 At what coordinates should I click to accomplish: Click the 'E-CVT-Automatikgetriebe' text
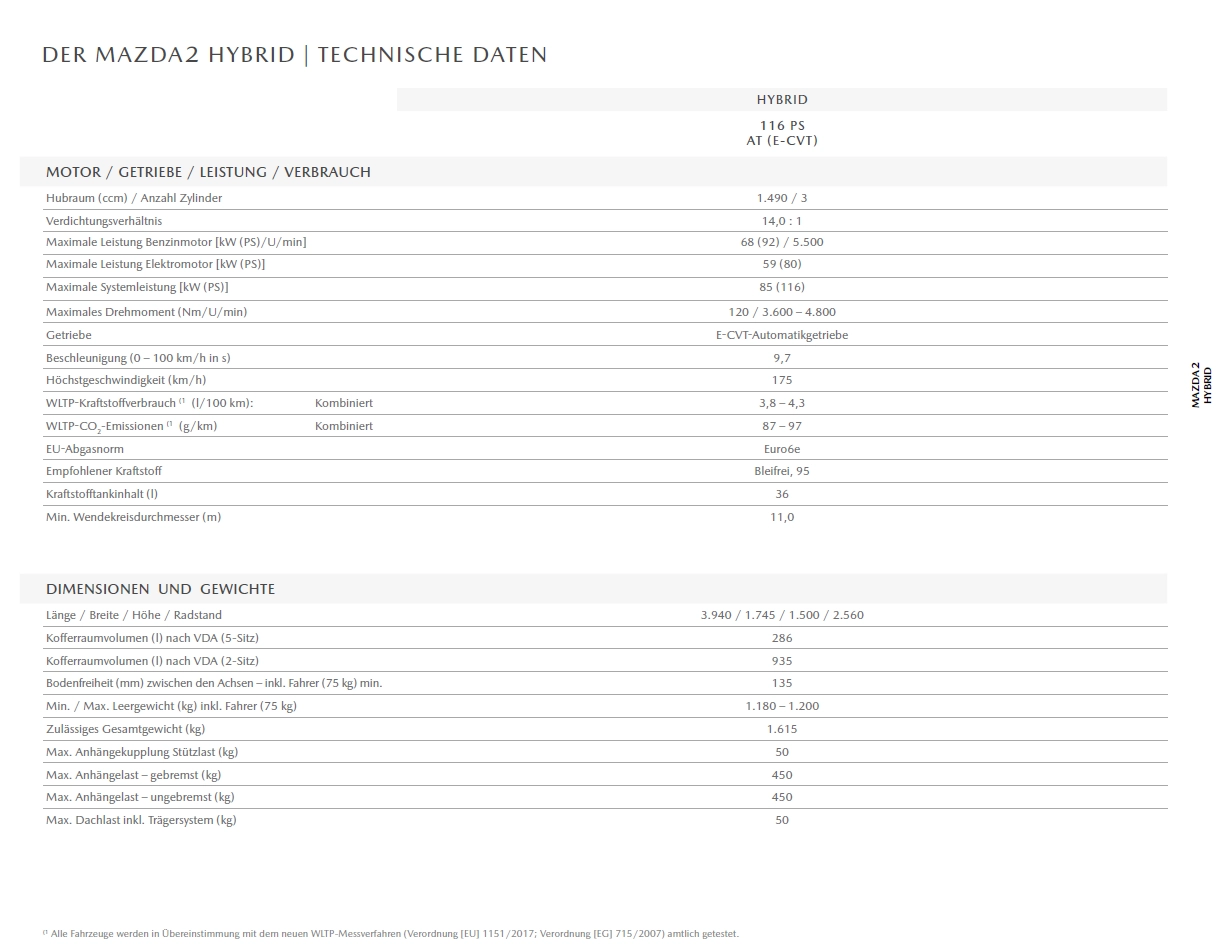[781, 335]
